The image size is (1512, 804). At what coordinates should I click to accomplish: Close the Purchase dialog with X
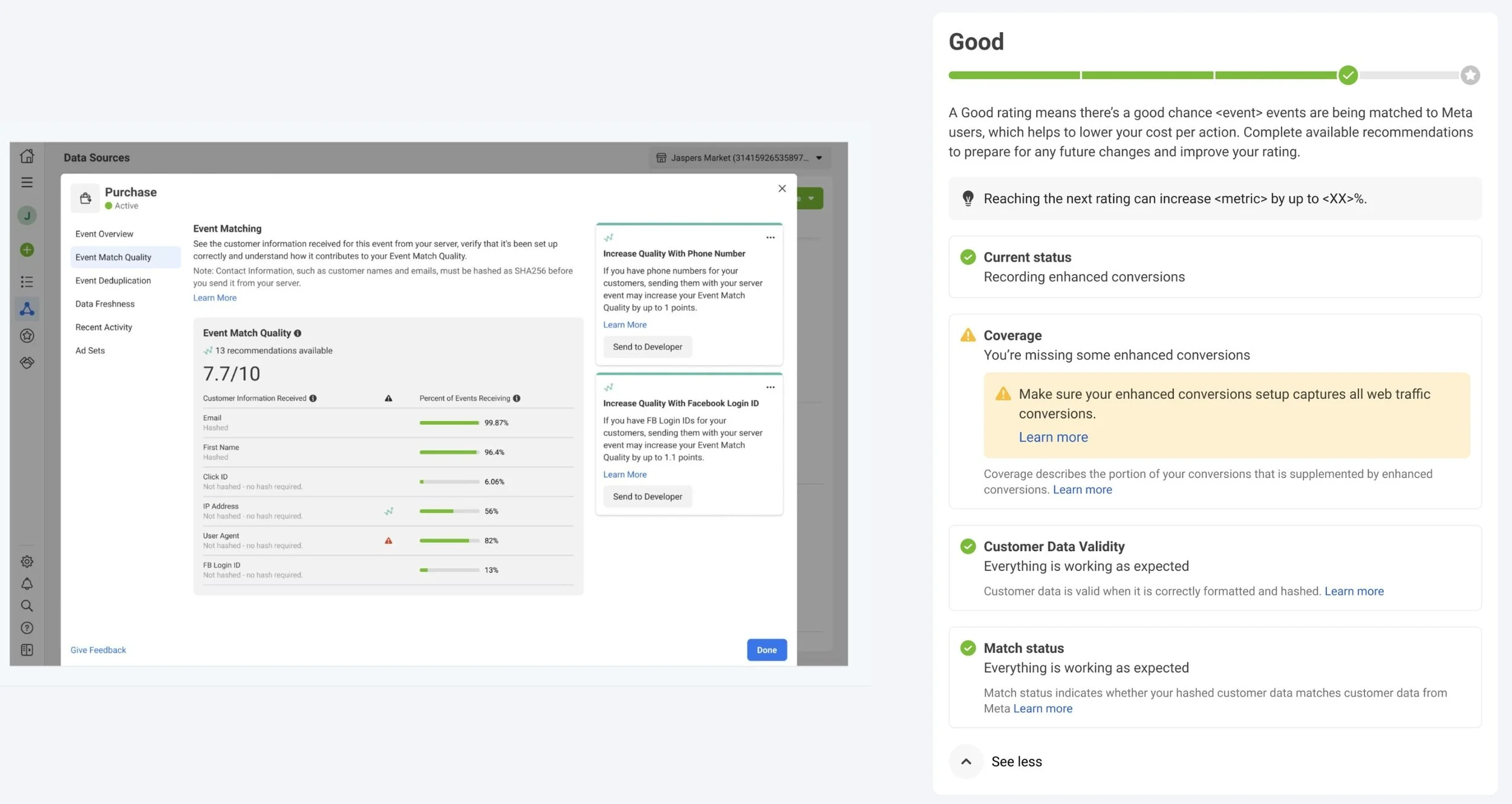click(x=781, y=189)
